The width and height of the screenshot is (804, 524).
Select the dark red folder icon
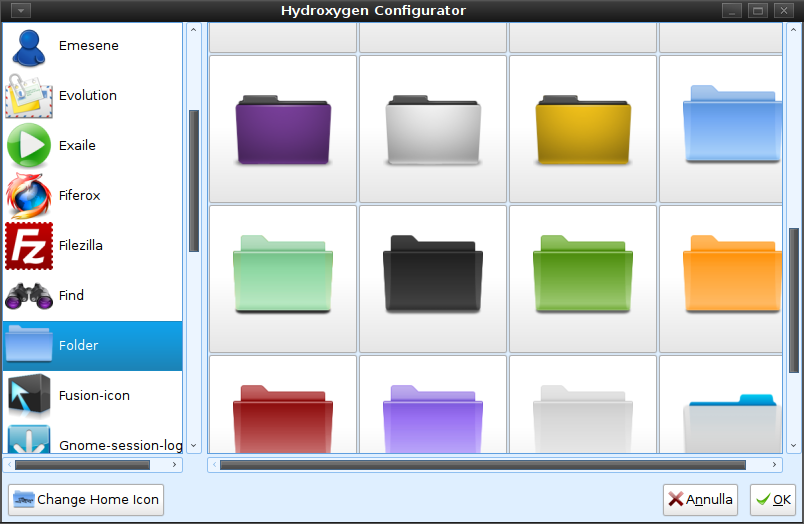pos(283,419)
